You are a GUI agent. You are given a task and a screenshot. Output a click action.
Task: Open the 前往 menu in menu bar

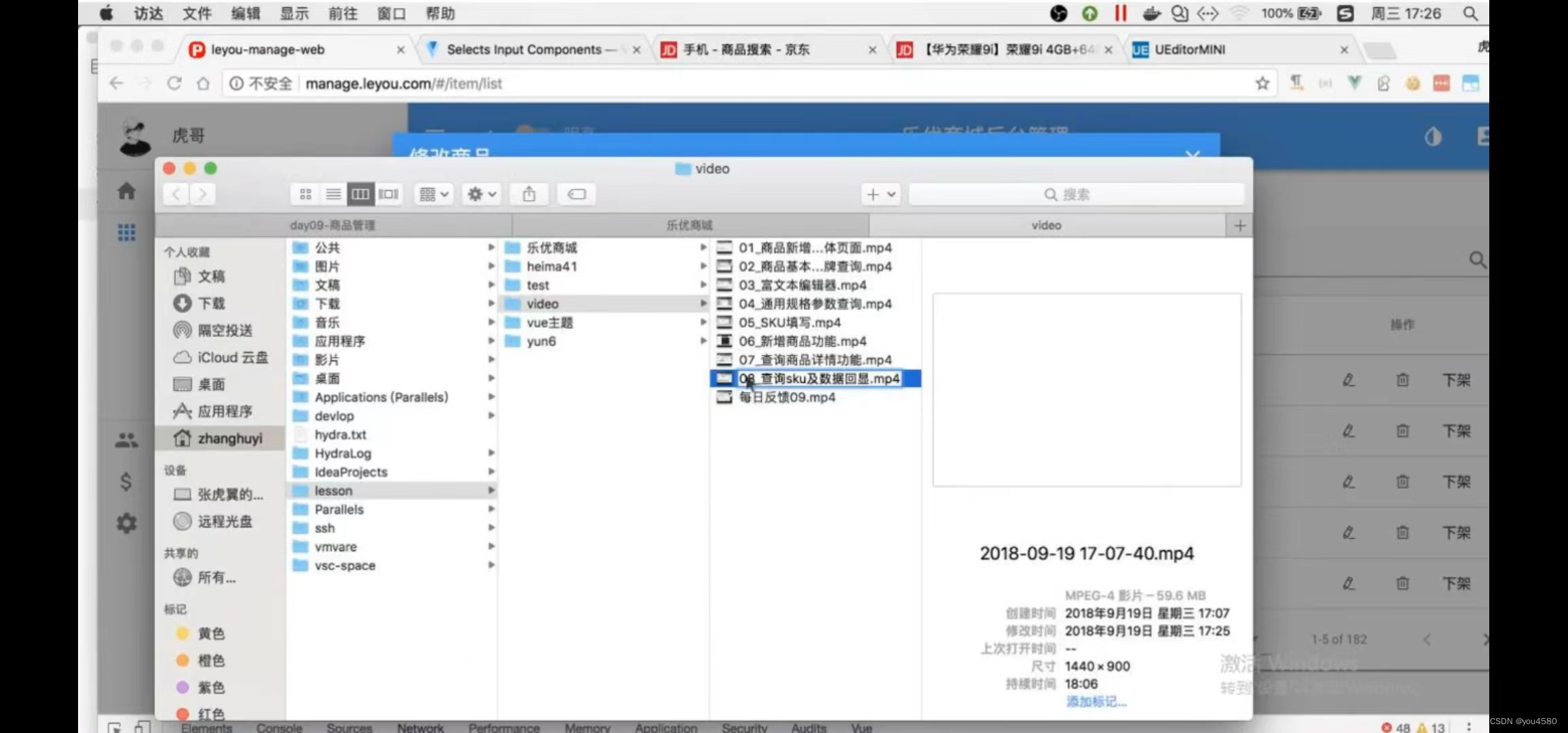[342, 14]
